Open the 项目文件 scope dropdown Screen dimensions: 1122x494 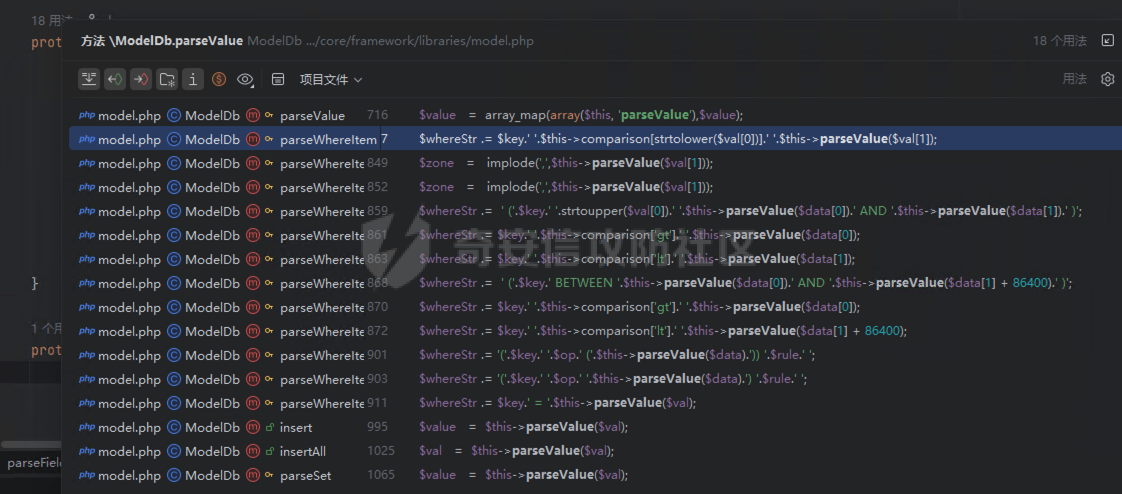[331, 79]
